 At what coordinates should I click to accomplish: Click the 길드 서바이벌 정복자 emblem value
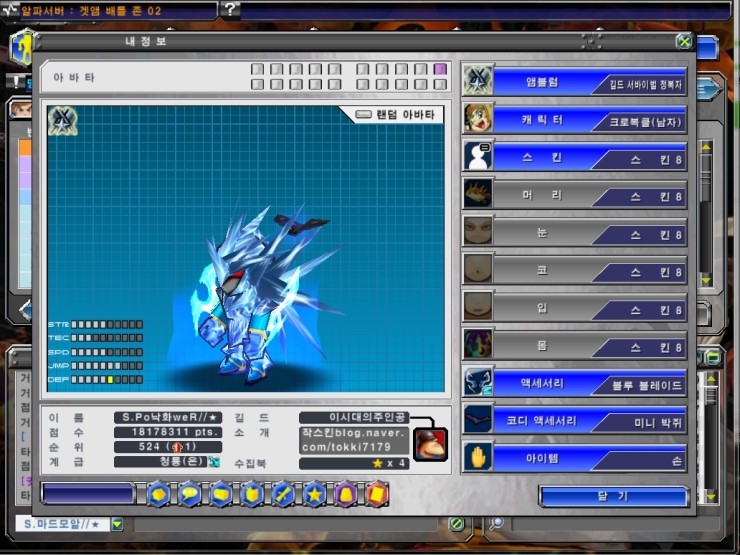tap(645, 85)
